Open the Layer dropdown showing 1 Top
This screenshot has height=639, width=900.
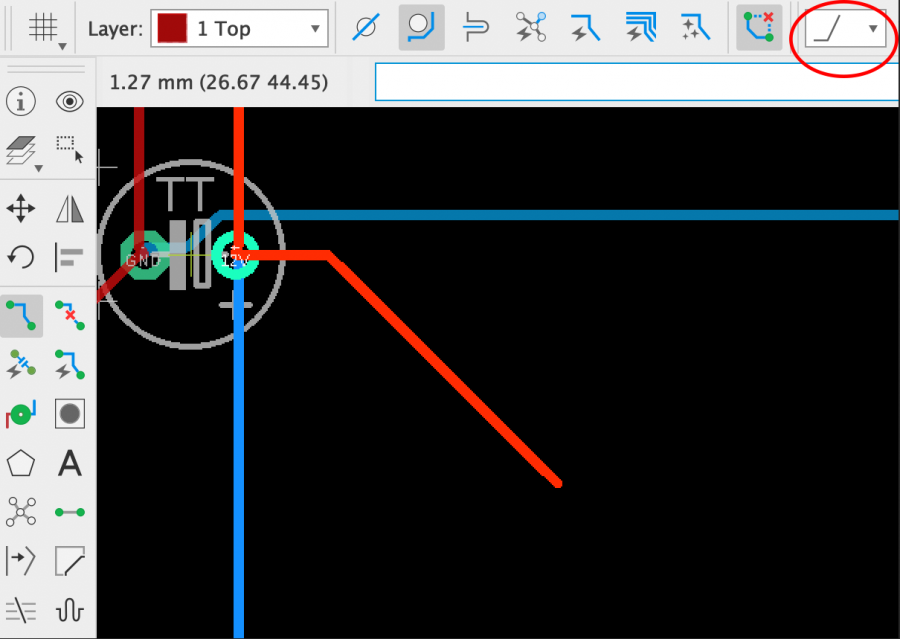coord(240,29)
